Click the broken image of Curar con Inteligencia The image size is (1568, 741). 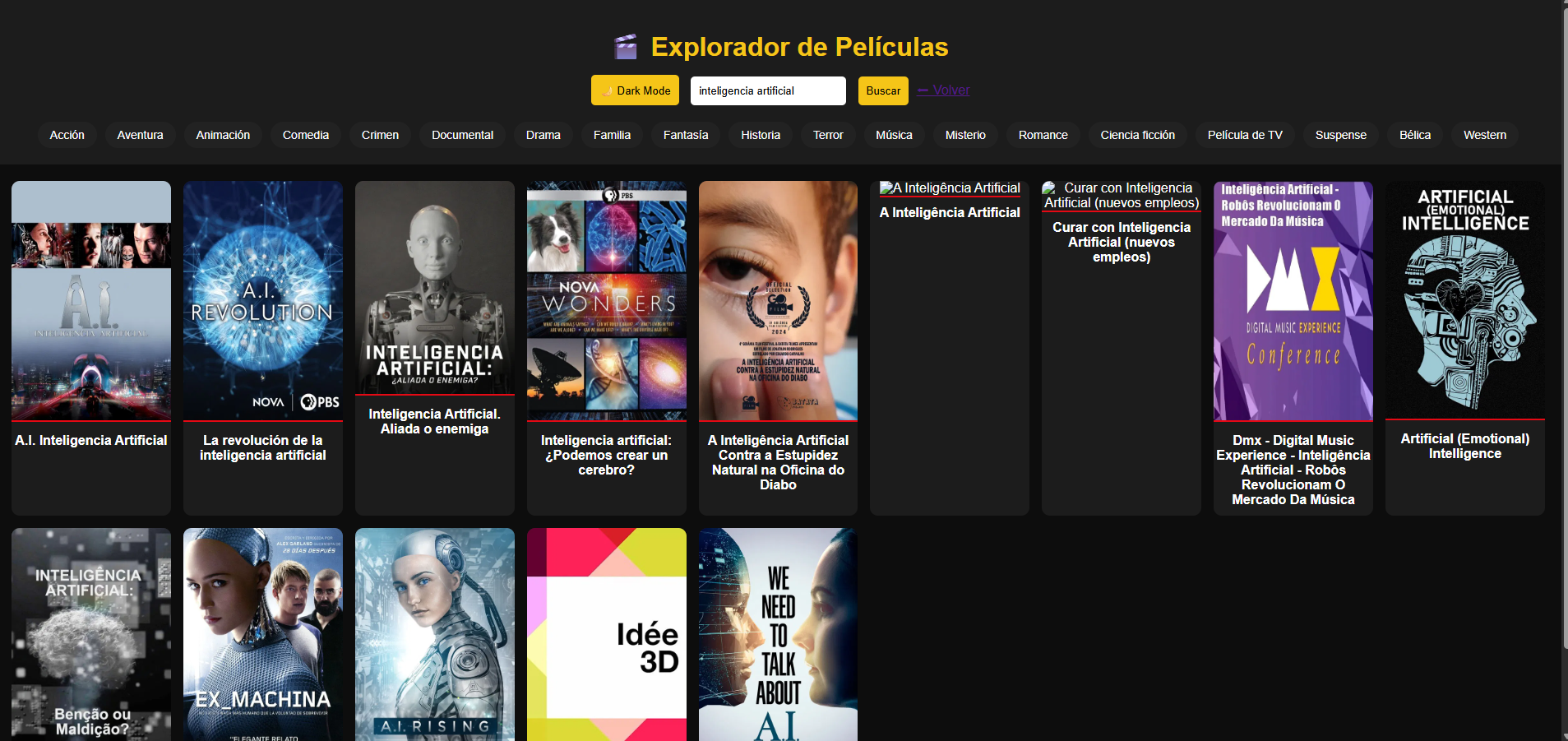pos(1122,196)
